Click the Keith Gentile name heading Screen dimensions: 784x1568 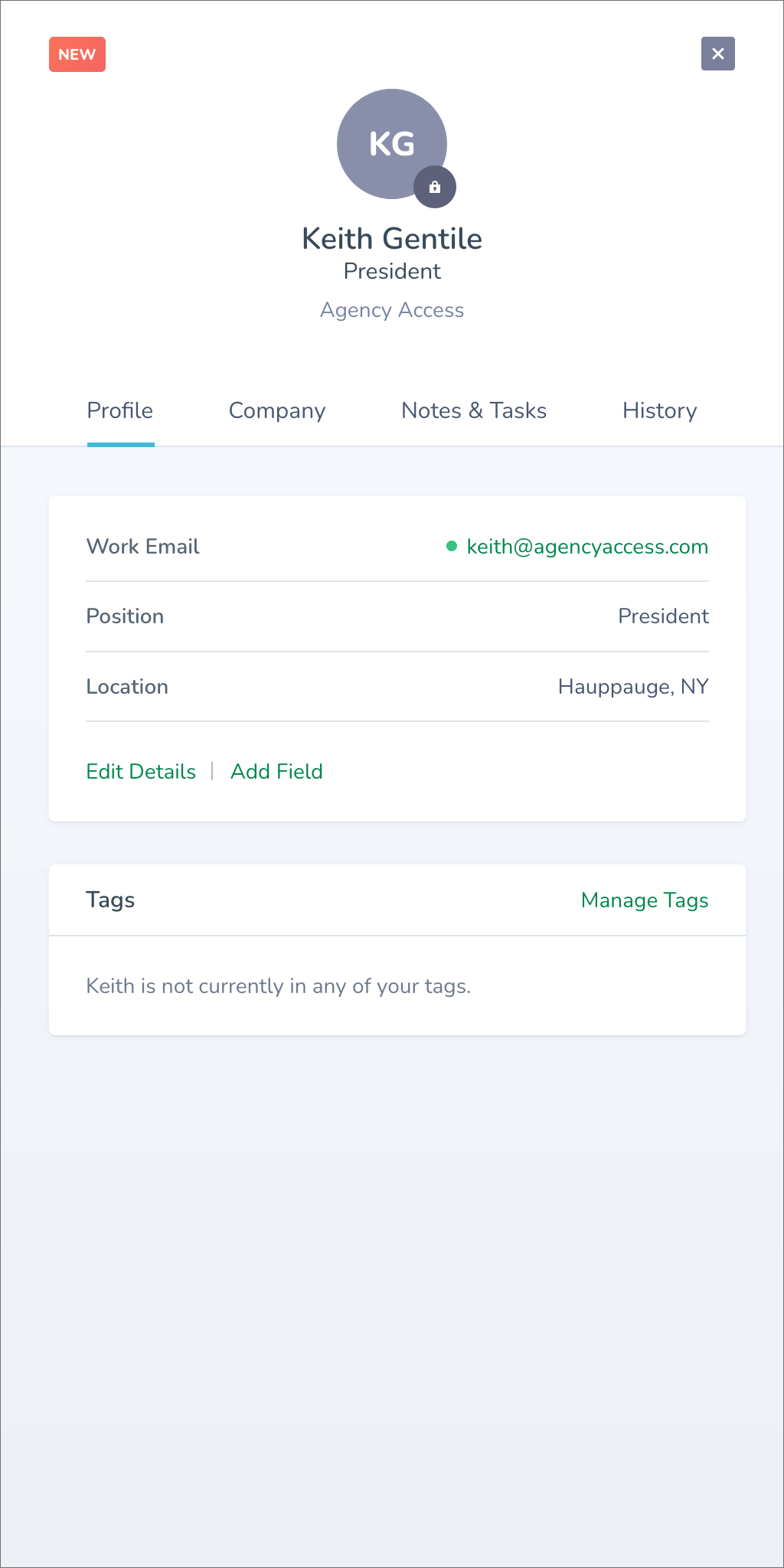[392, 239]
